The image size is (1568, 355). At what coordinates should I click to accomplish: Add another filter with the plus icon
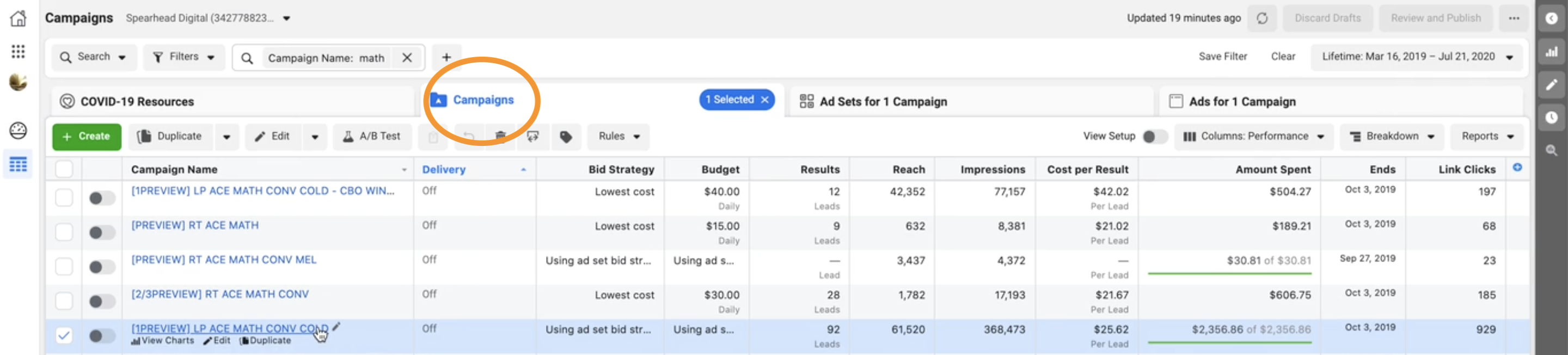click(446, 57)
